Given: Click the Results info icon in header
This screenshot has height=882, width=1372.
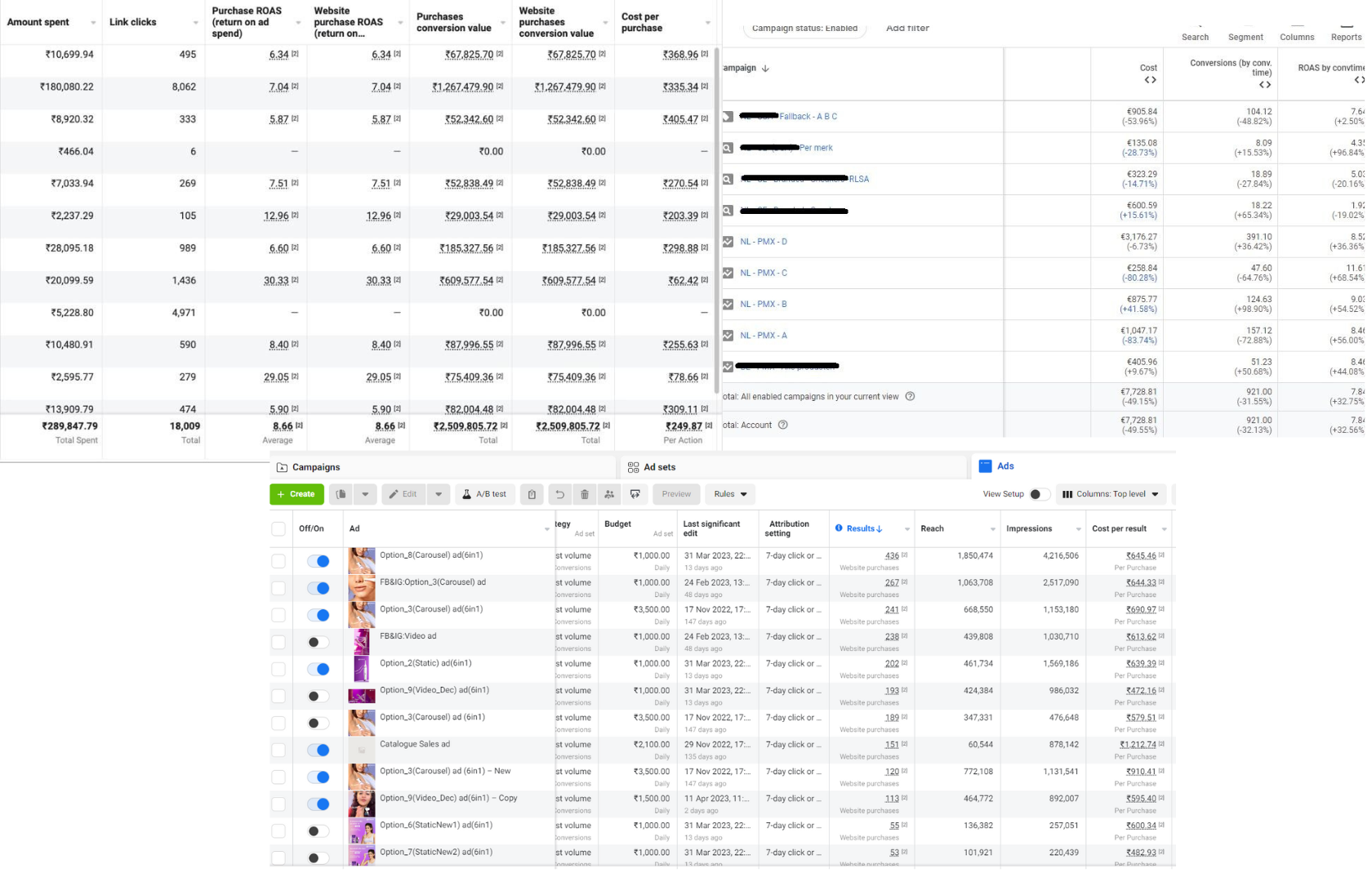Looking at the screenshot, I should pyautogui.click(x=839, y=528).
